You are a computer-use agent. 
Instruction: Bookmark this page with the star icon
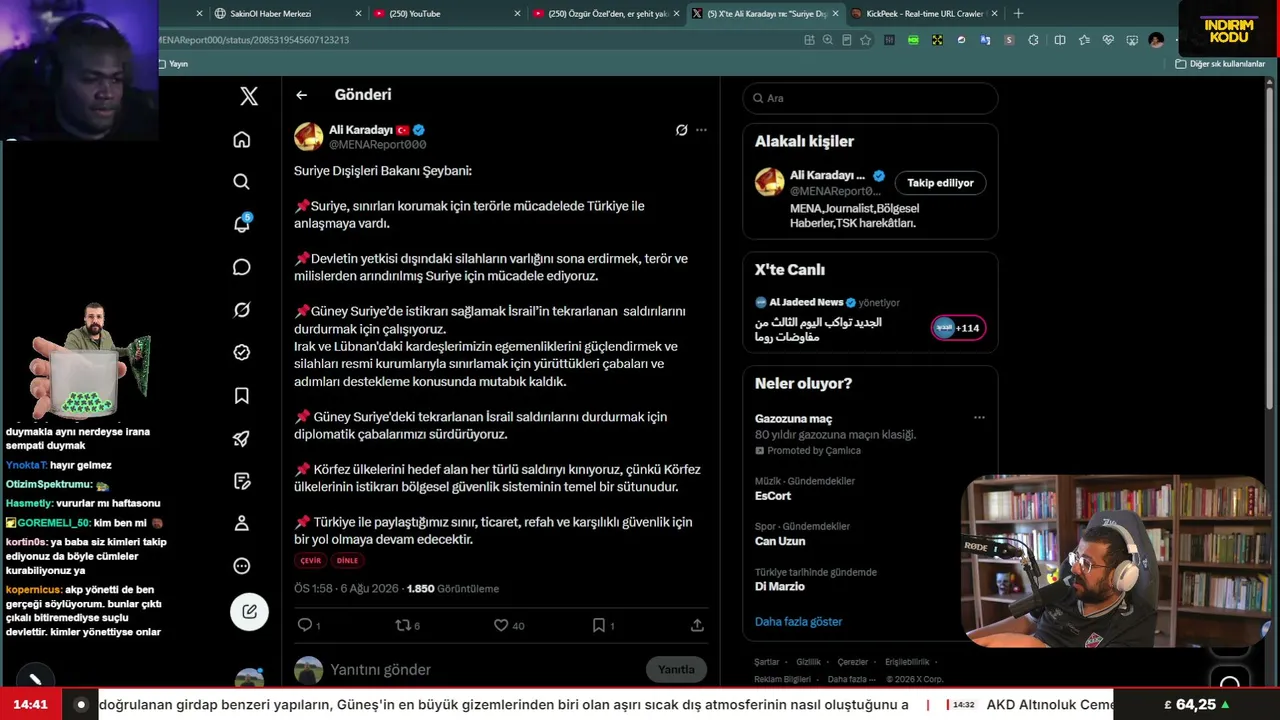[866, 40]
